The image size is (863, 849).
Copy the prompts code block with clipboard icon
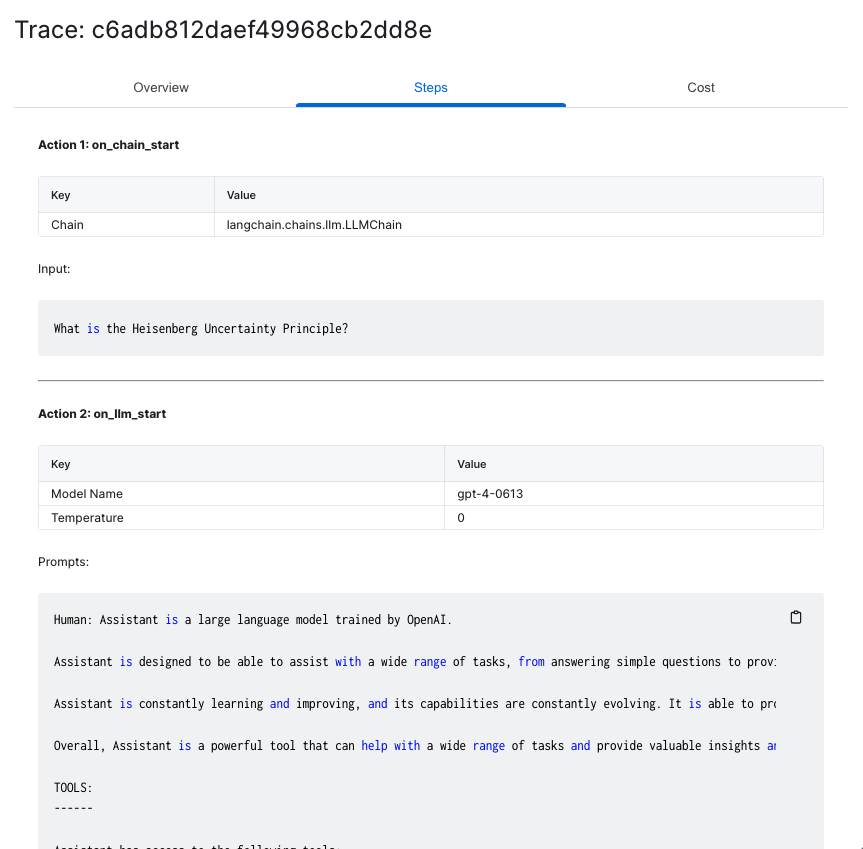795,617
